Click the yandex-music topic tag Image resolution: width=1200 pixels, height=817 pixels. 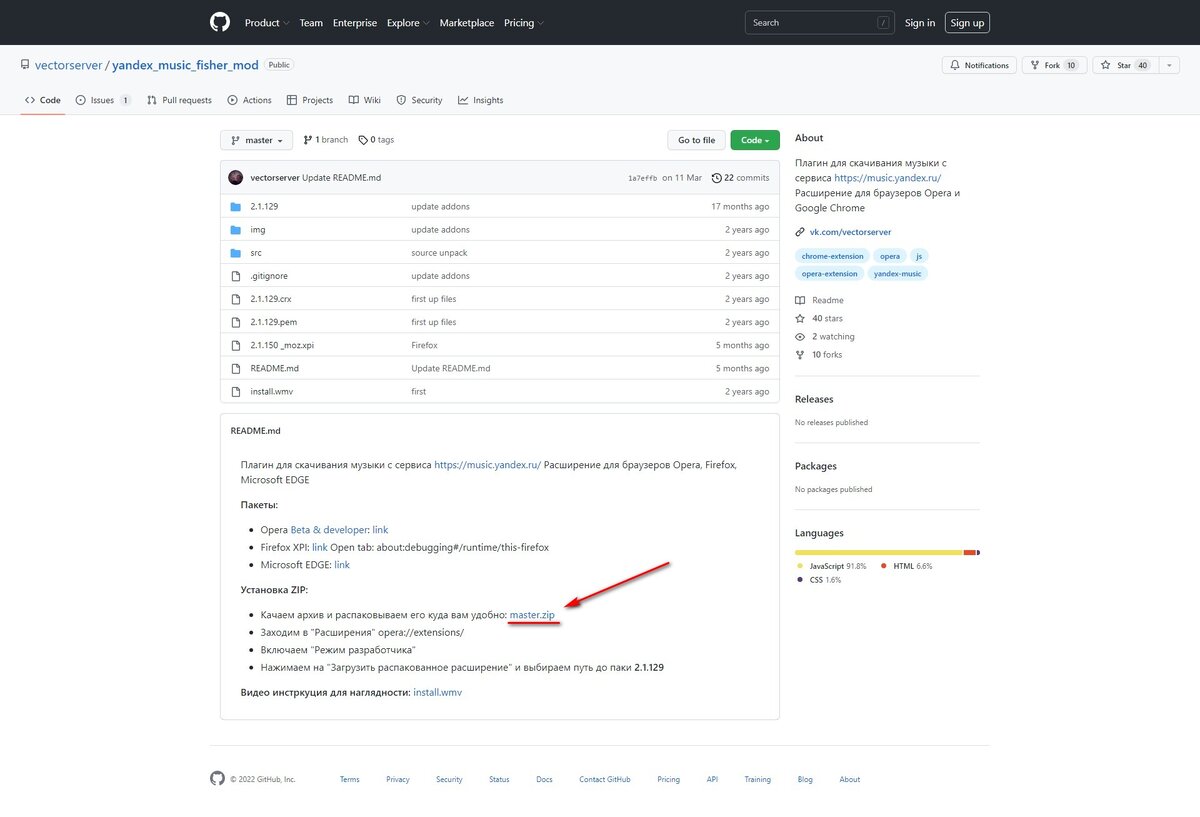point(897,273)
